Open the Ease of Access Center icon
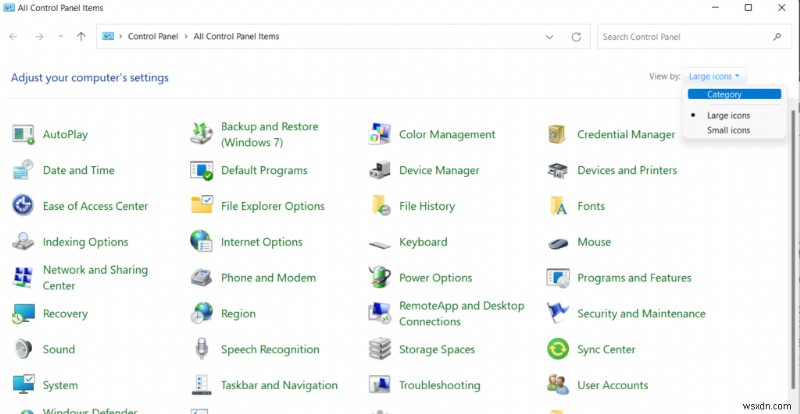 click(23, 206)
